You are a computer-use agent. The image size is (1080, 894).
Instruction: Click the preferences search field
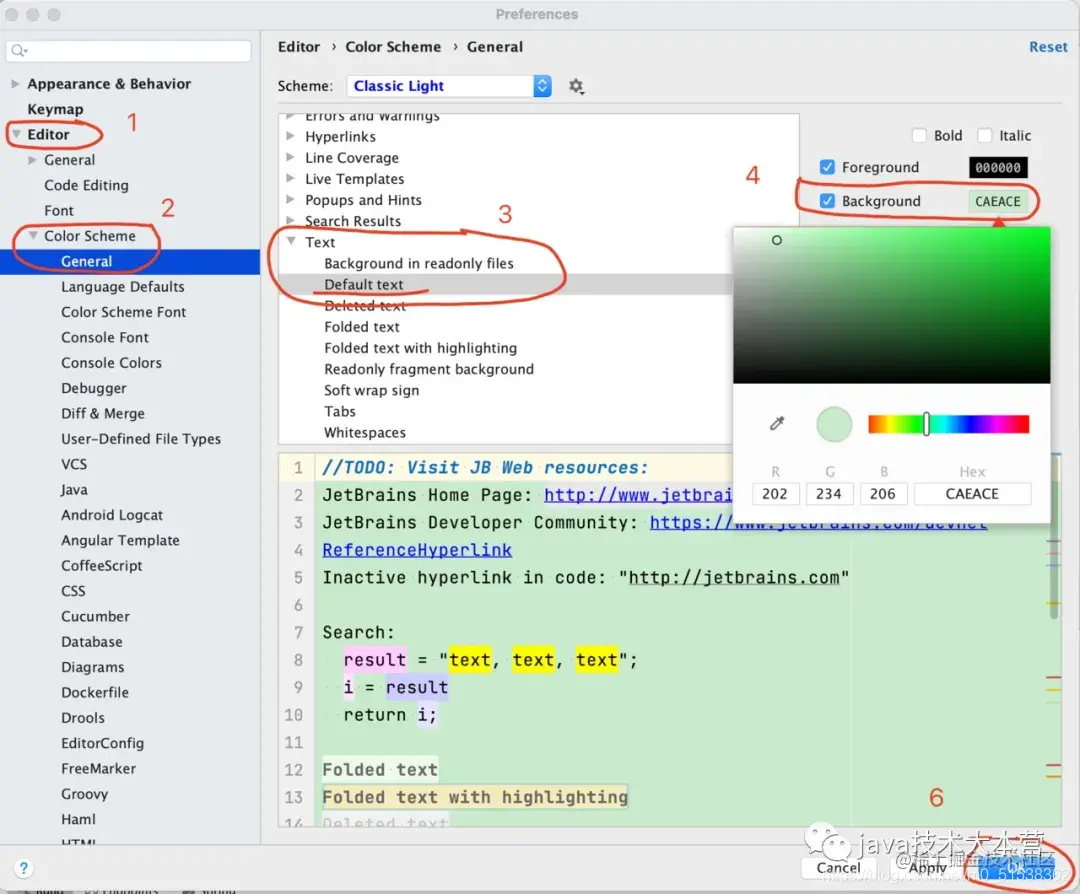(129, 50)
